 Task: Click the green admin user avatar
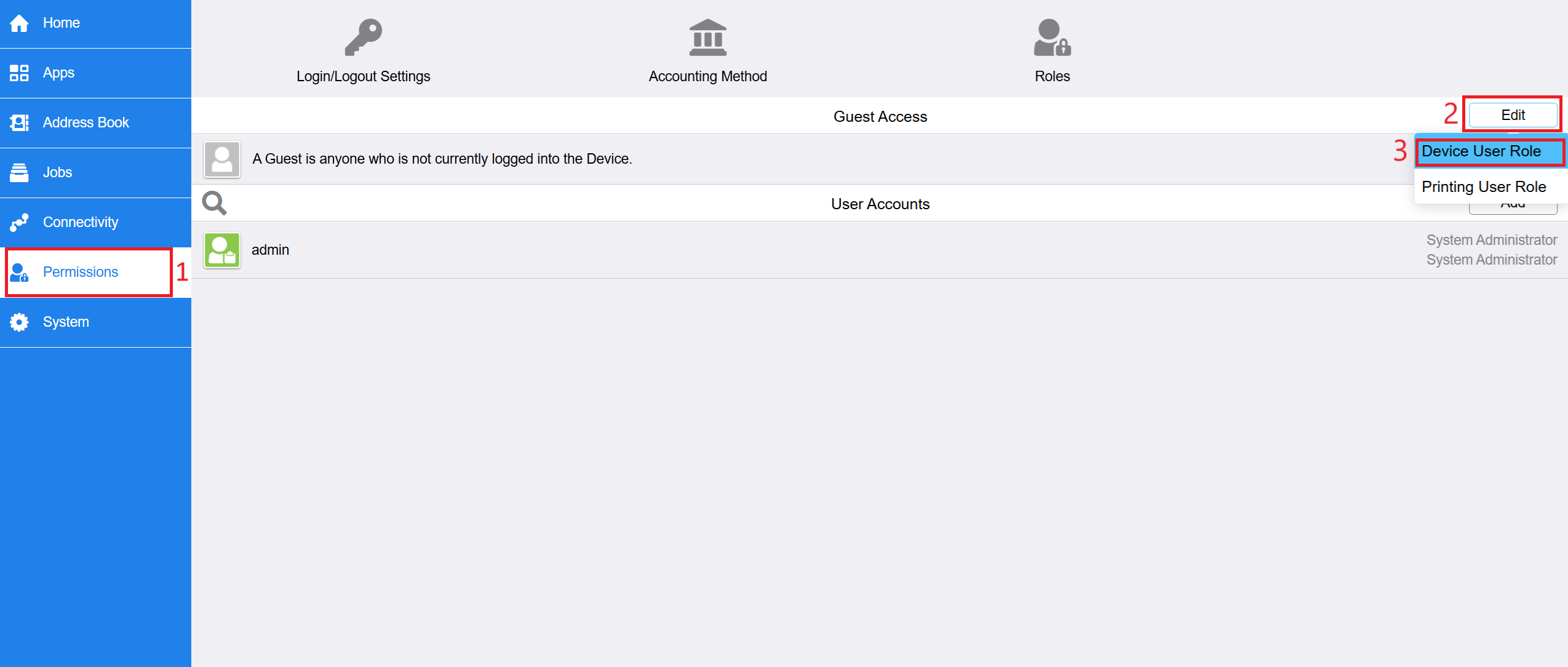point(222,250)
